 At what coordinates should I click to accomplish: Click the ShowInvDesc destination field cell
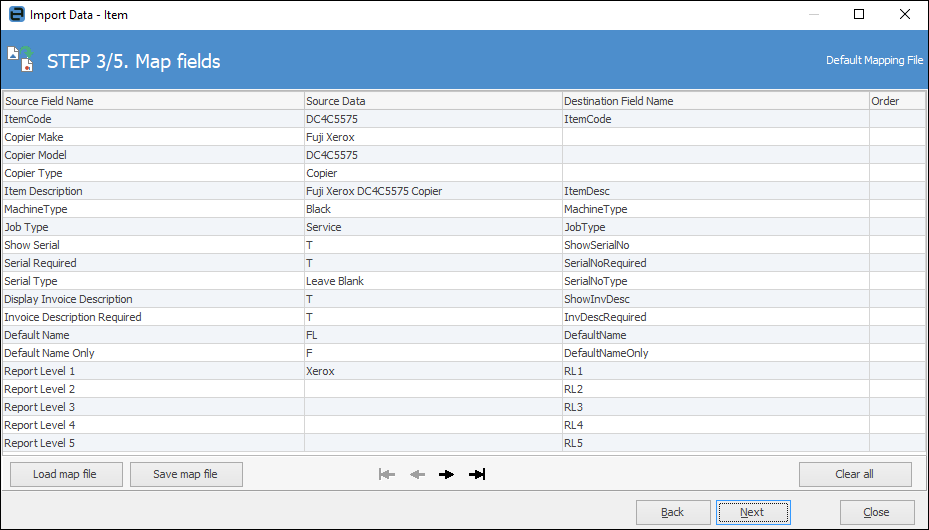[x=716, y=299]
